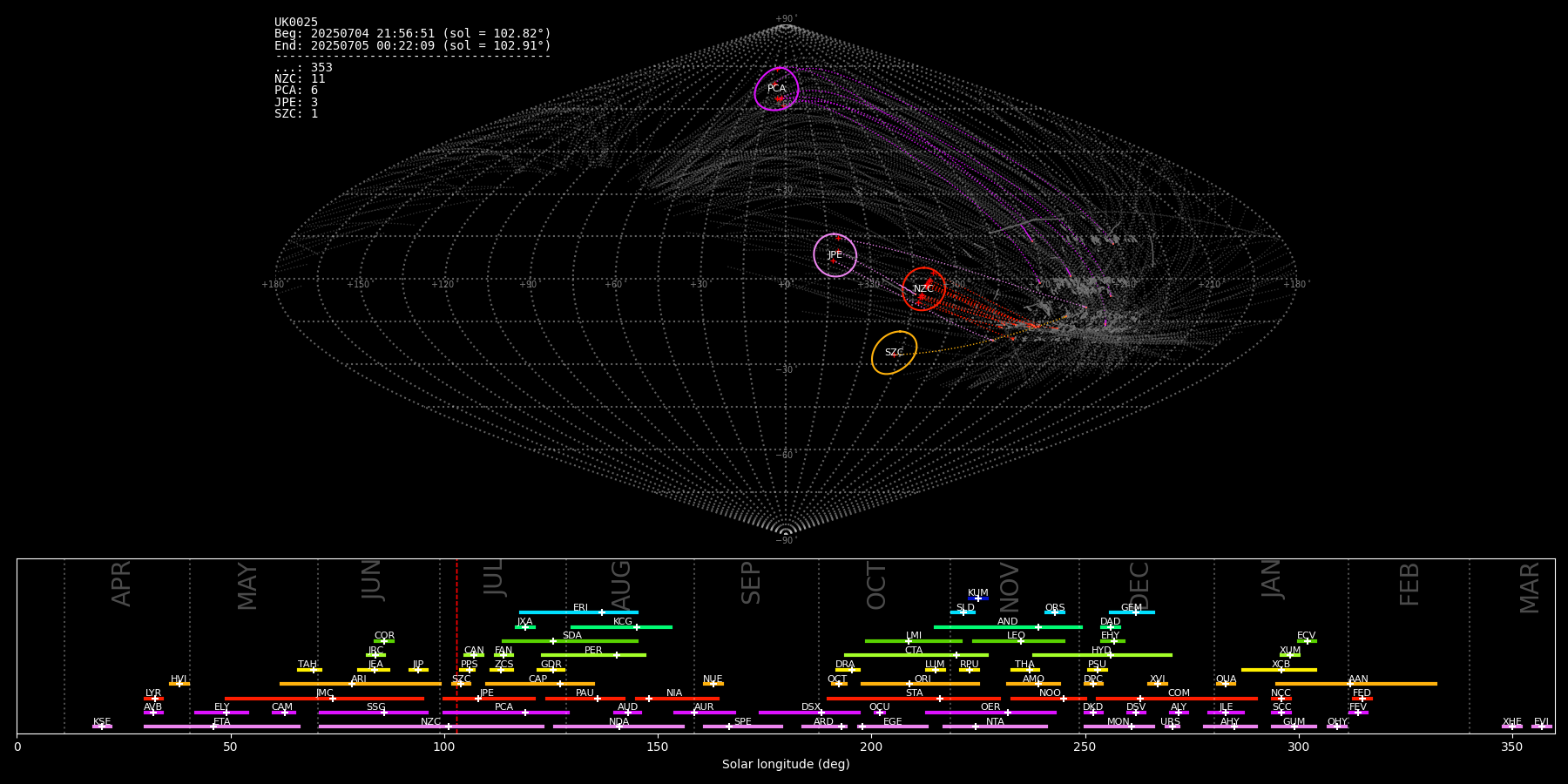Click the PCA radiant circle on sky map
The image size is (1568, 784).
point(777,89)
